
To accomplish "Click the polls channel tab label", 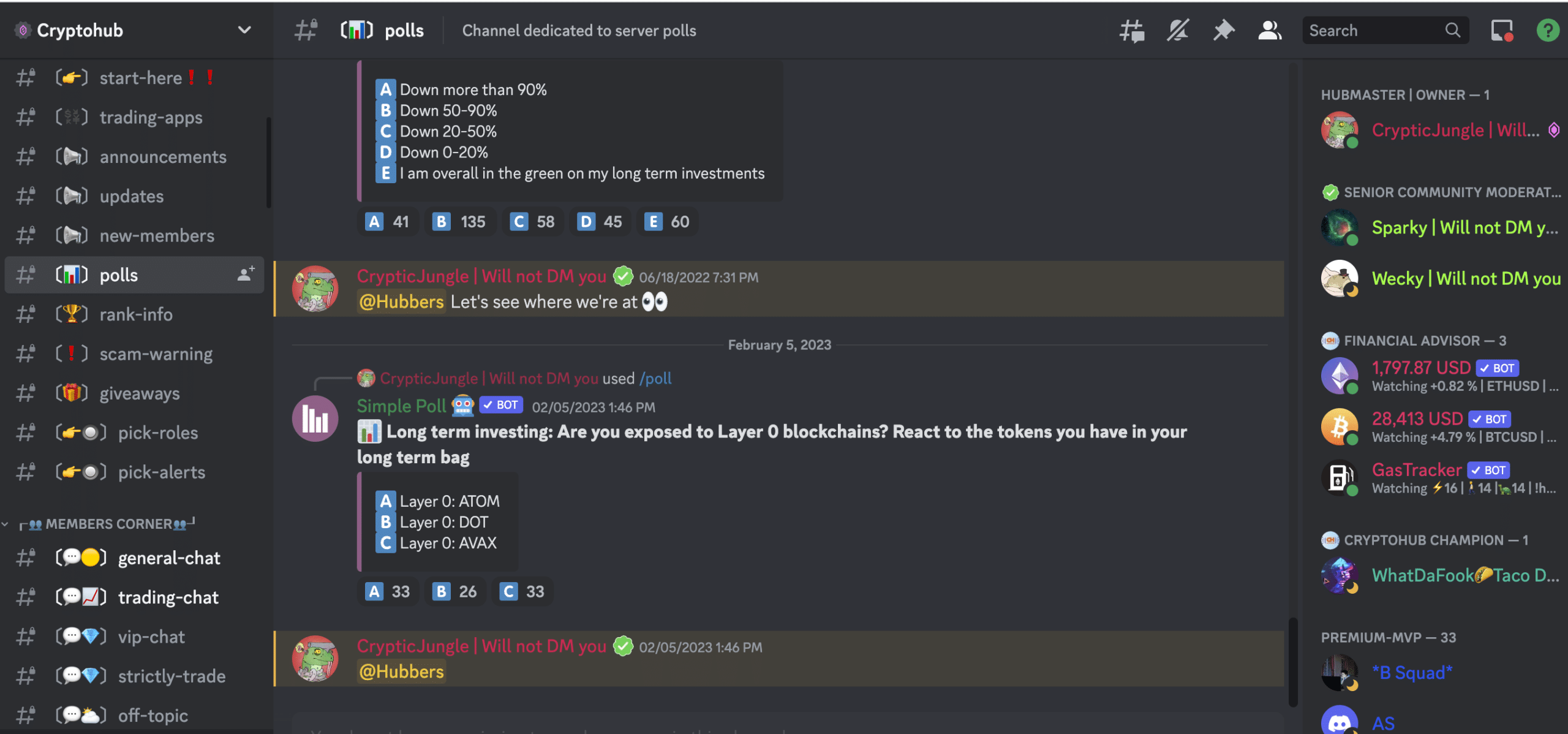I will click(118, 274).
